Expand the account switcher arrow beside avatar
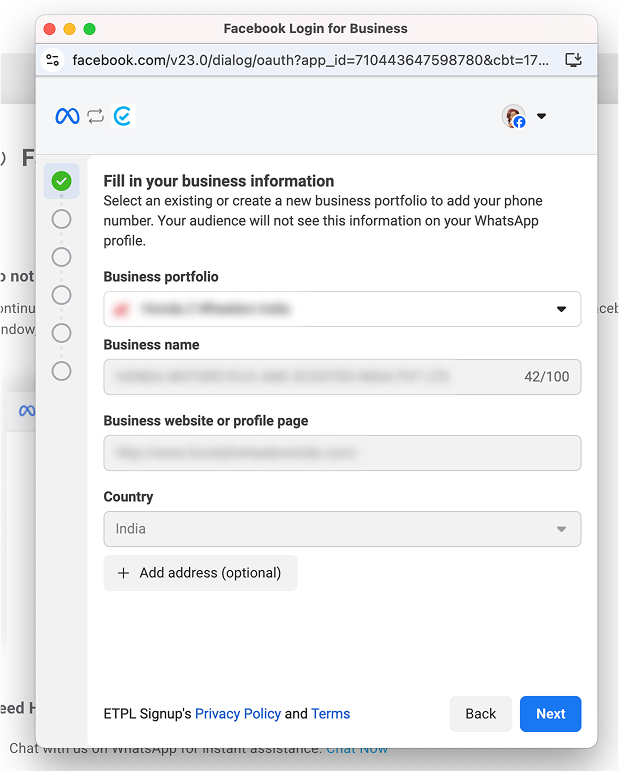Viewport: 619px width, 771px height. [x=542, y=116]
